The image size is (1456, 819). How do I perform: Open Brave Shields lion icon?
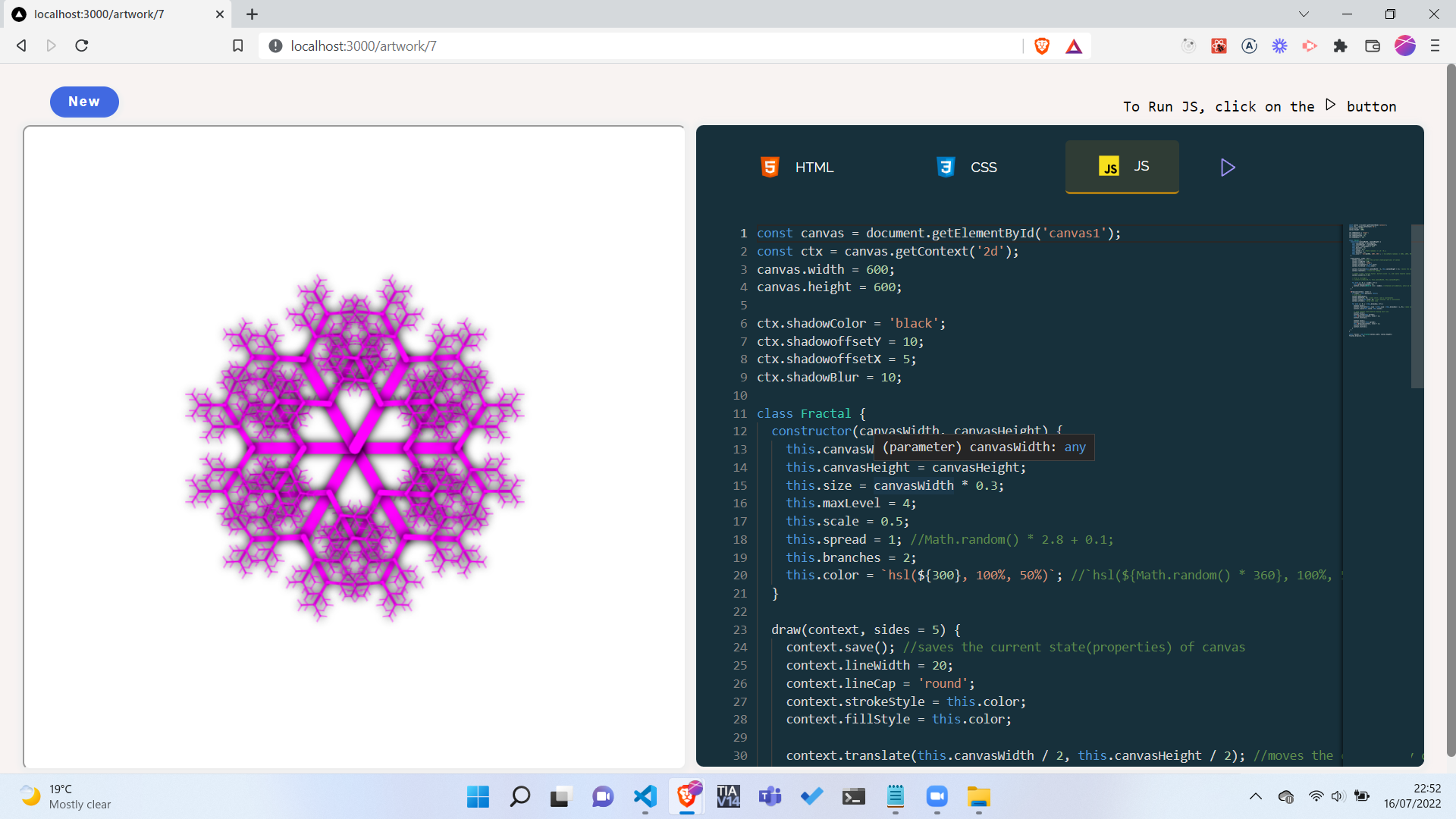1042,46
